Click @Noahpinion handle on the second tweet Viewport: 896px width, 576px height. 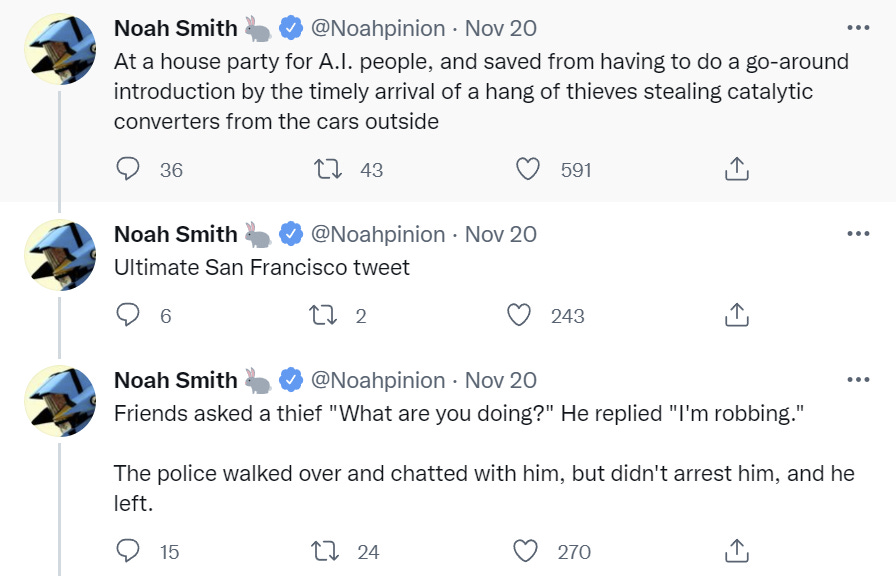coord(378,234)
